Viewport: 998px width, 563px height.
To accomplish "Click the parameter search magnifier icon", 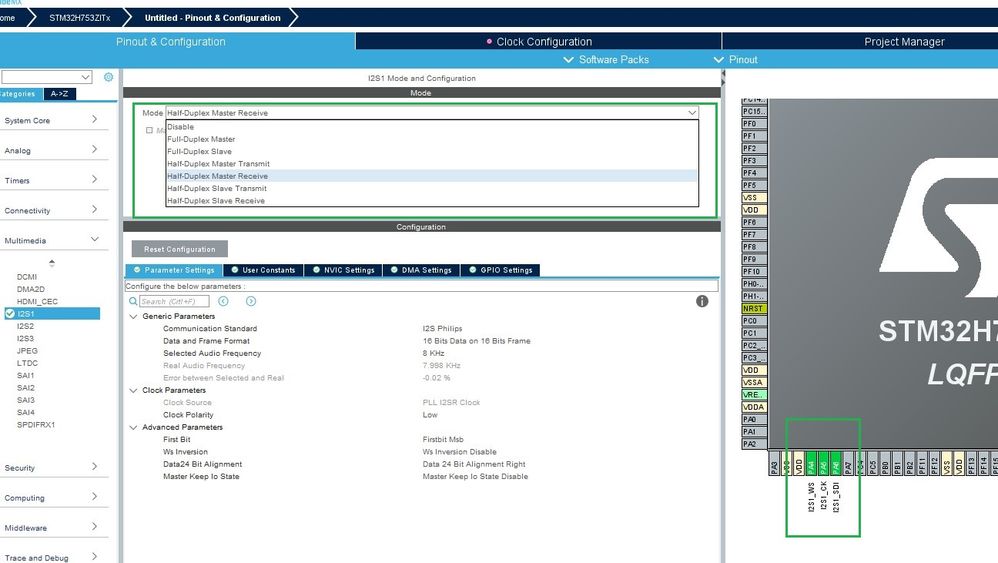I will (133, 302).
